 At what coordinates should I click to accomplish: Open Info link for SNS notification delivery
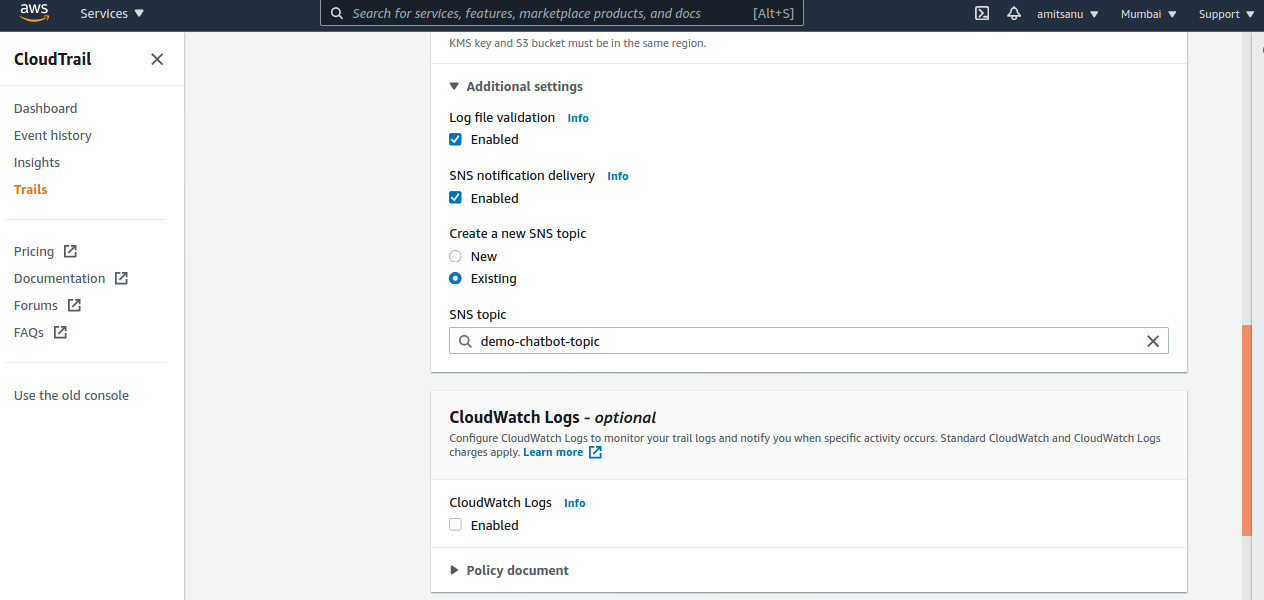[618, 176]
